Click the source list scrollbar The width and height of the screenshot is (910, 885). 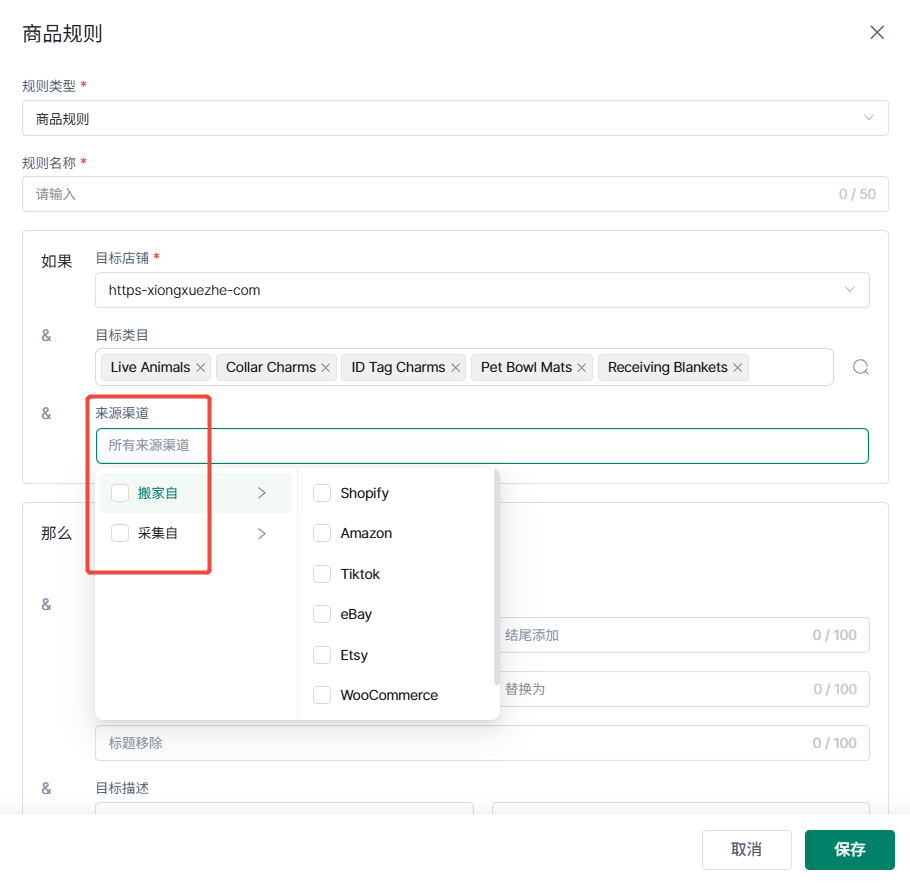coord(496,577)
